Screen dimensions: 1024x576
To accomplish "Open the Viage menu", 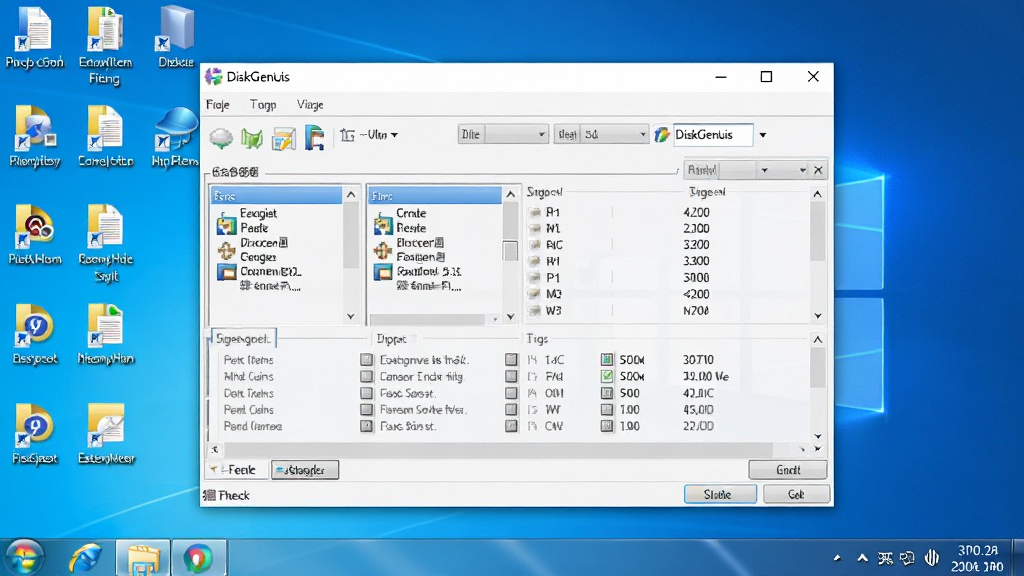I will (x=310, y=104).
